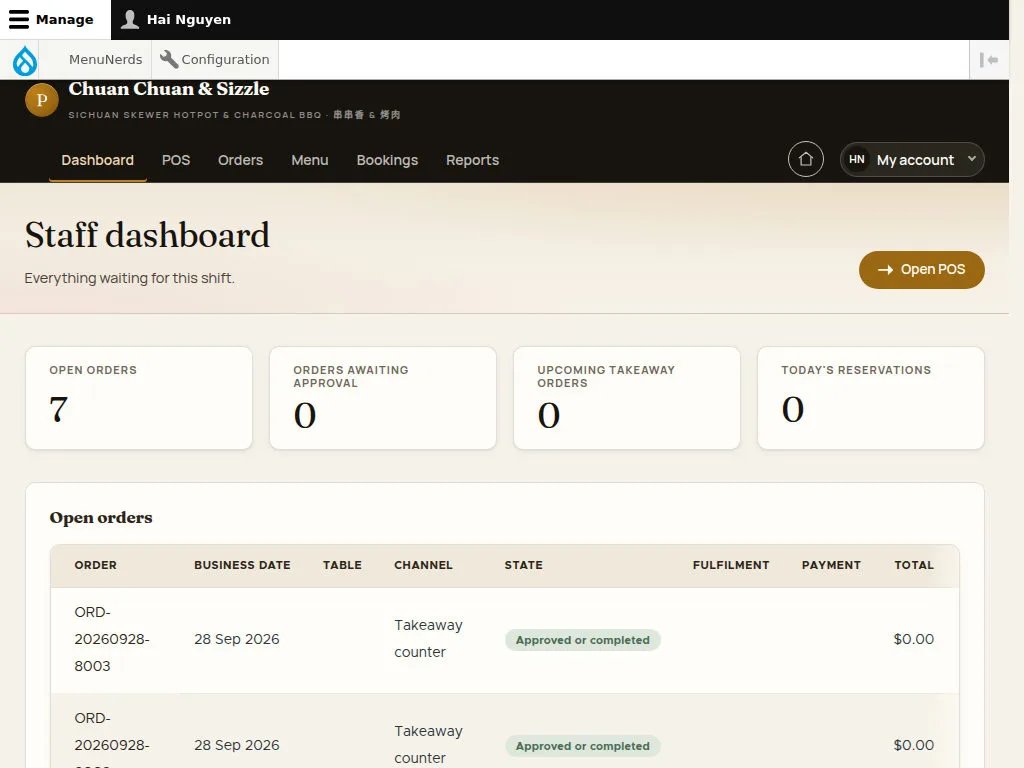Click the Order column header
This screenshot has height=768, width=1024.
pyautogui.click(x=95, y=566)
